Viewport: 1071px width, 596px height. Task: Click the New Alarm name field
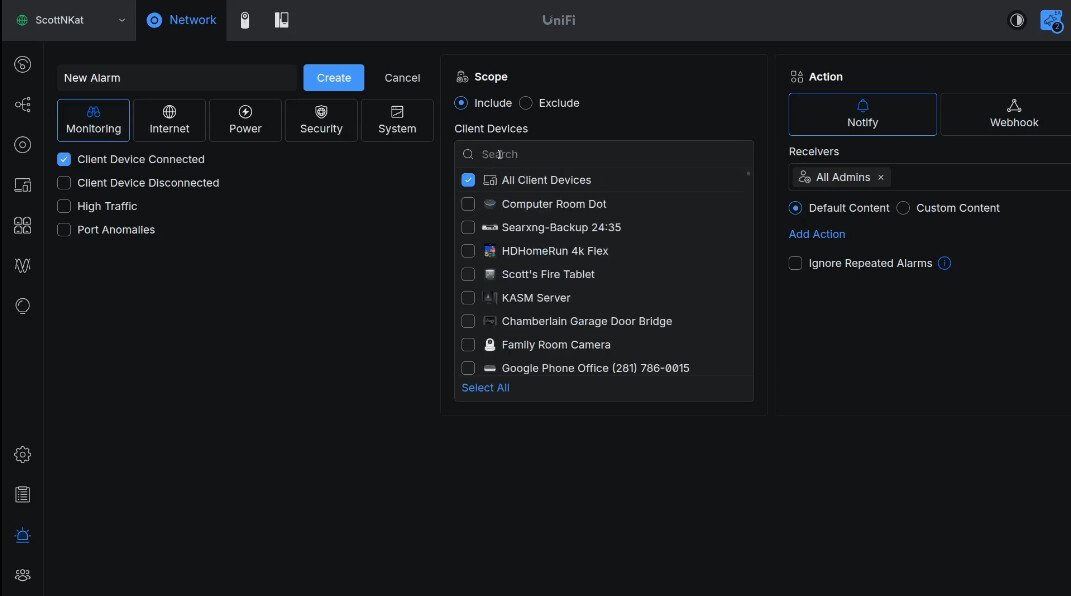coord(176,78)
